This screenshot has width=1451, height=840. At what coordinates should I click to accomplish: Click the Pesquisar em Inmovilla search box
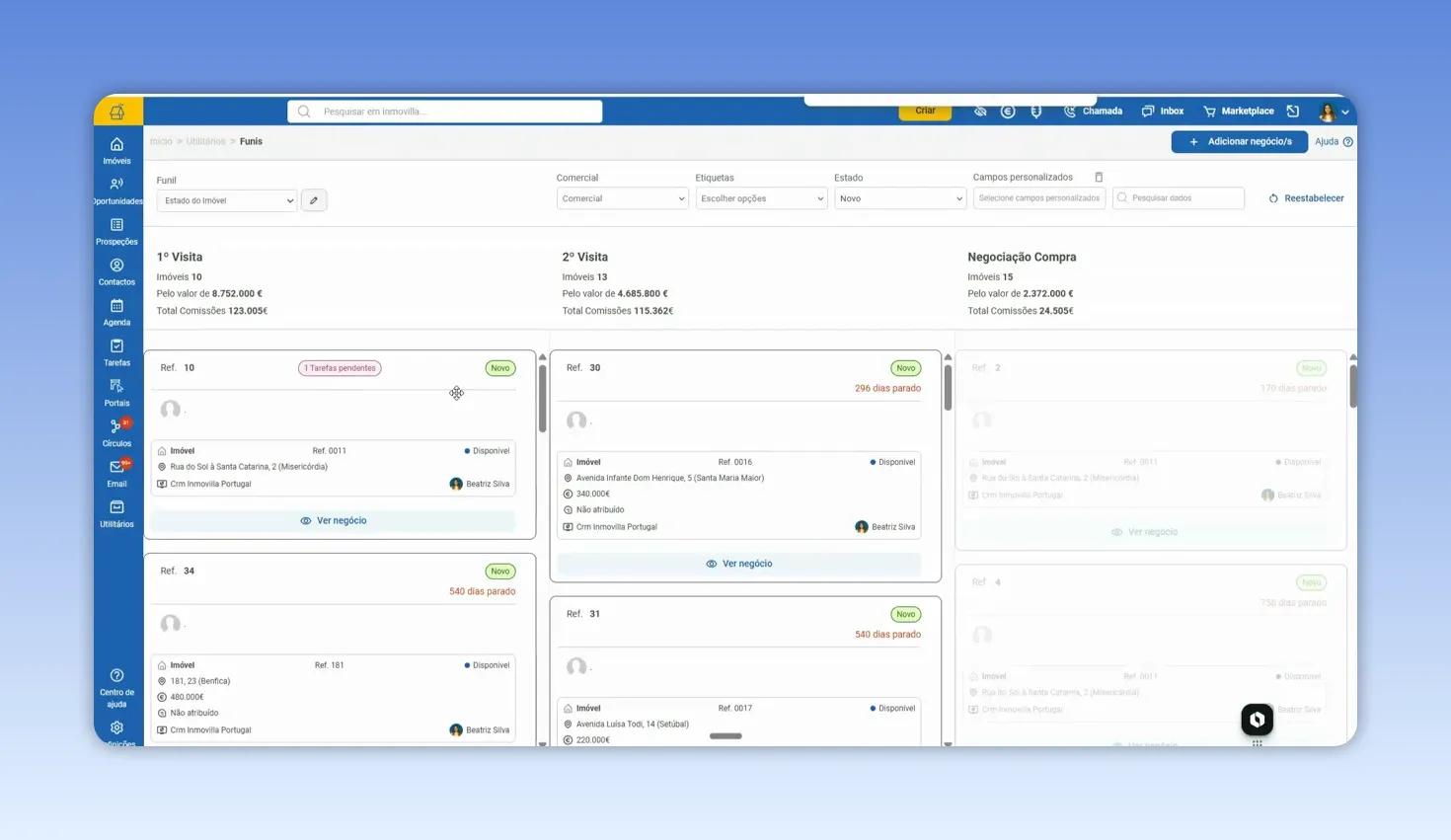pos(445,112)
